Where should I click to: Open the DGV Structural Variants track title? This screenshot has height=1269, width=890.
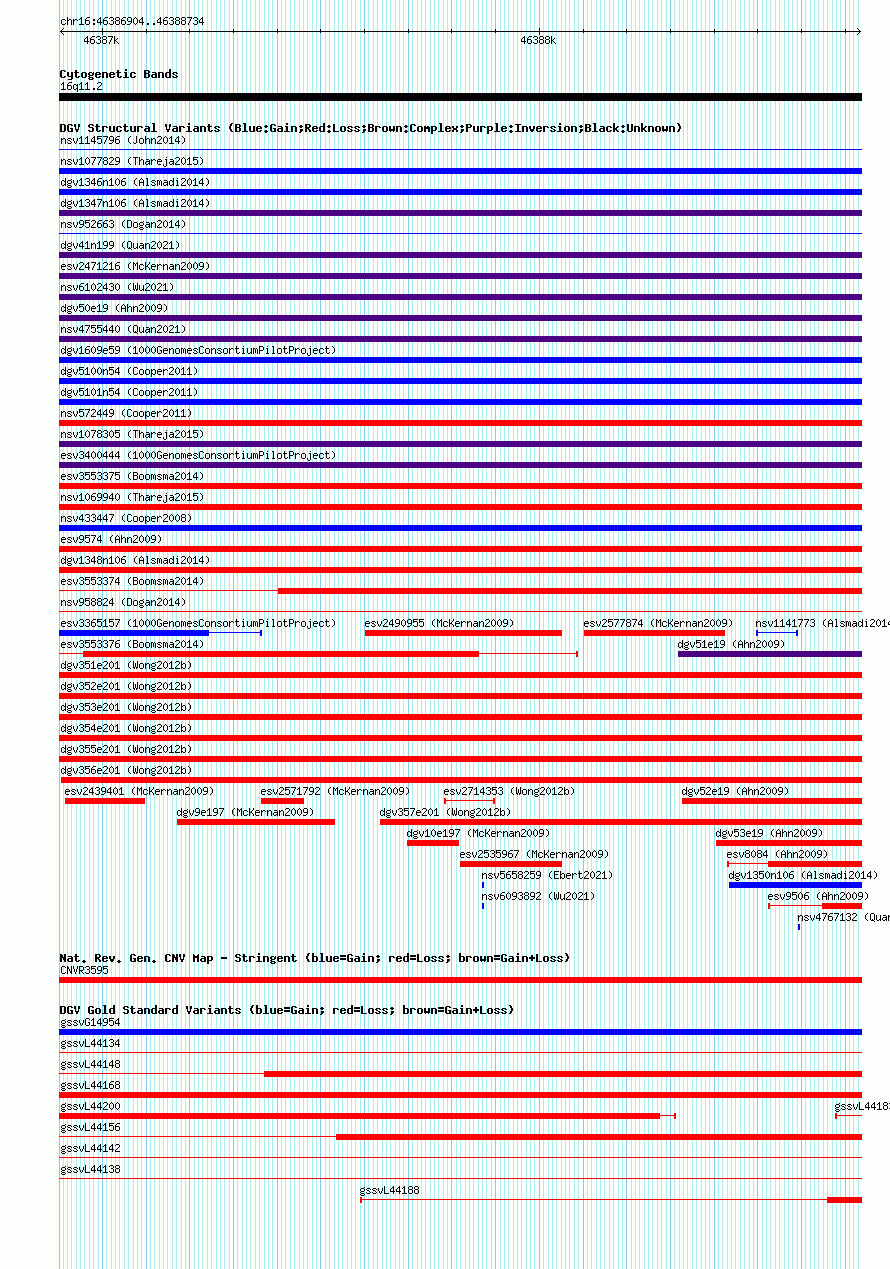pos(370,128)
